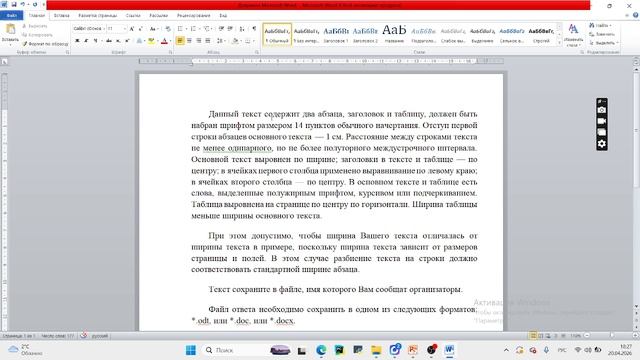This screenshot has height=360, width=640.
Task: Switch to the Ссылки (References) tab
Action: tap(133, 16)
